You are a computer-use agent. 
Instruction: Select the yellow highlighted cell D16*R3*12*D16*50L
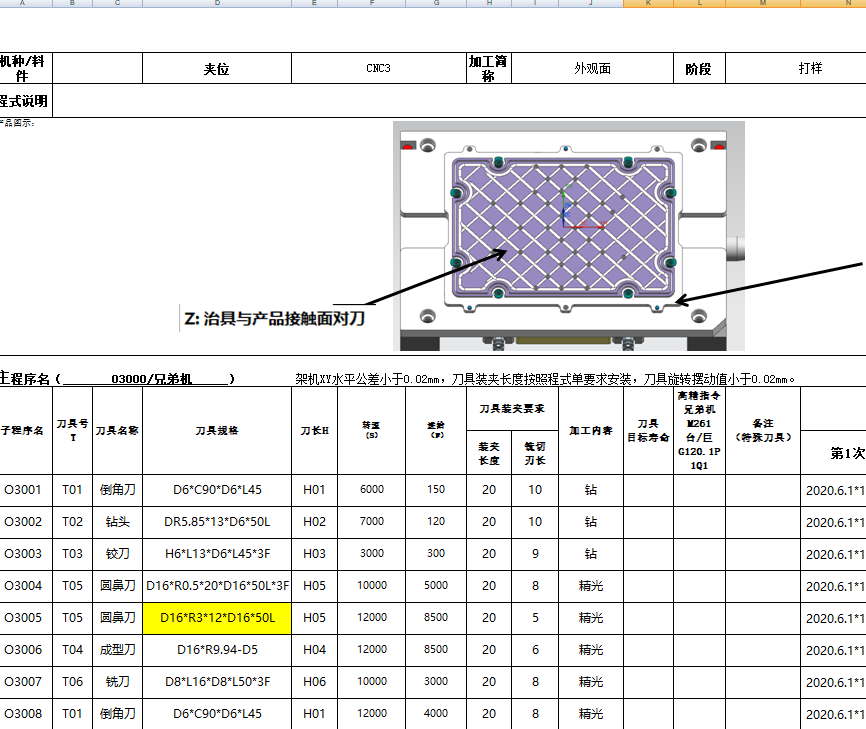point(216,617)
